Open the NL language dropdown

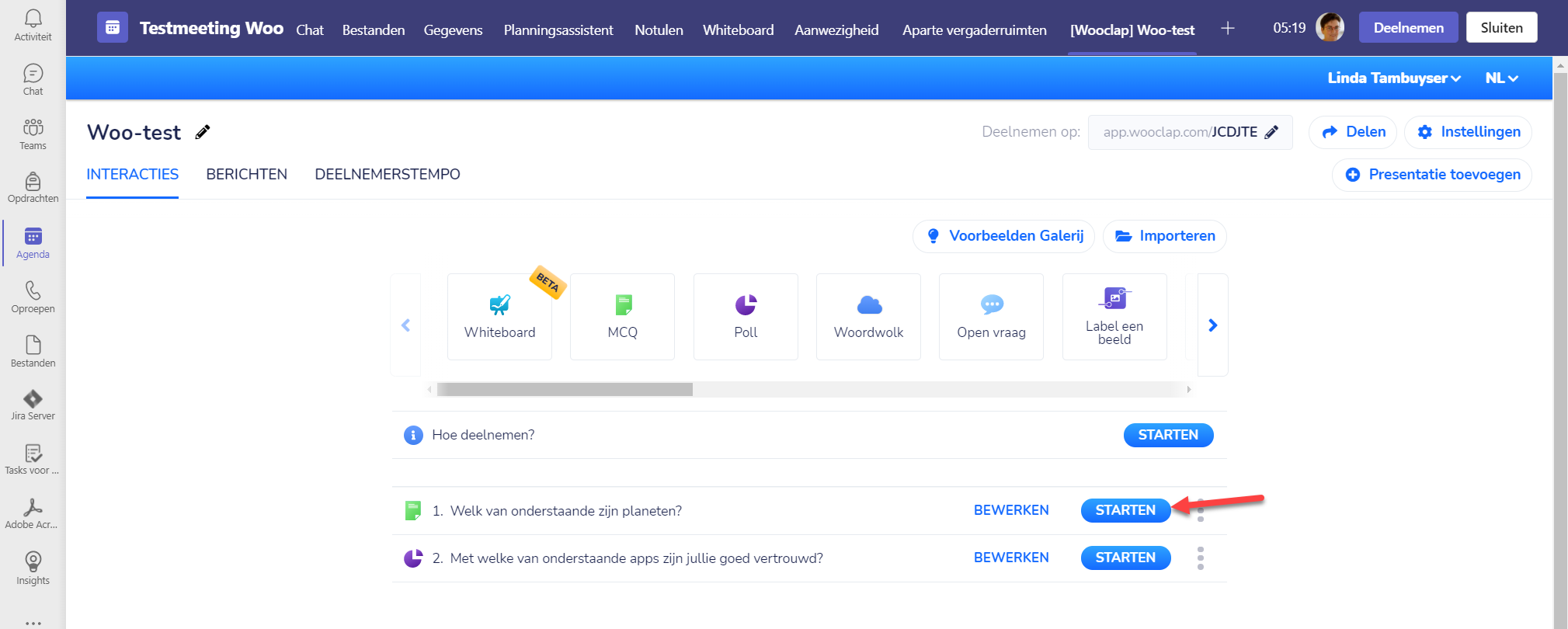pyautogui.click(x=1501, y=78)
